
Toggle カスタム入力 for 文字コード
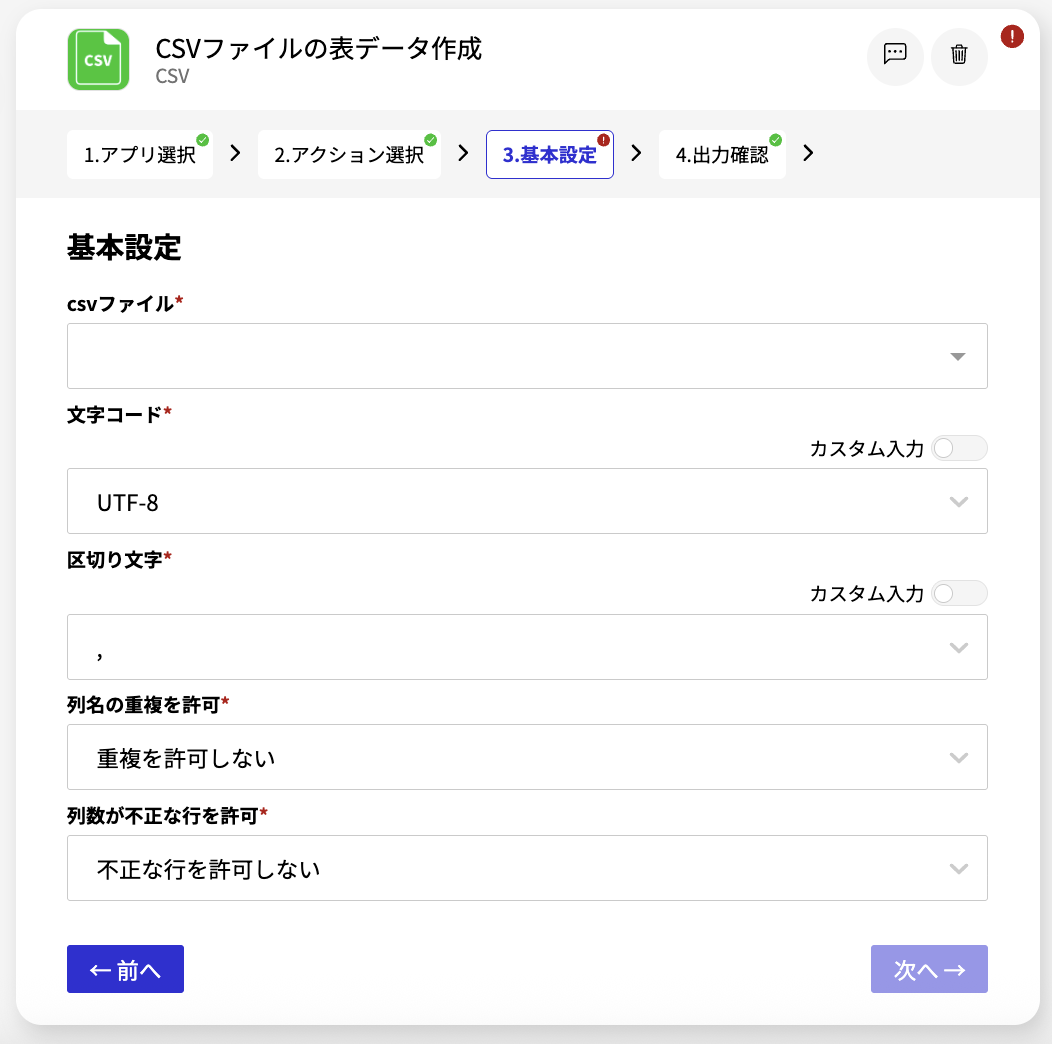(959, 448)
